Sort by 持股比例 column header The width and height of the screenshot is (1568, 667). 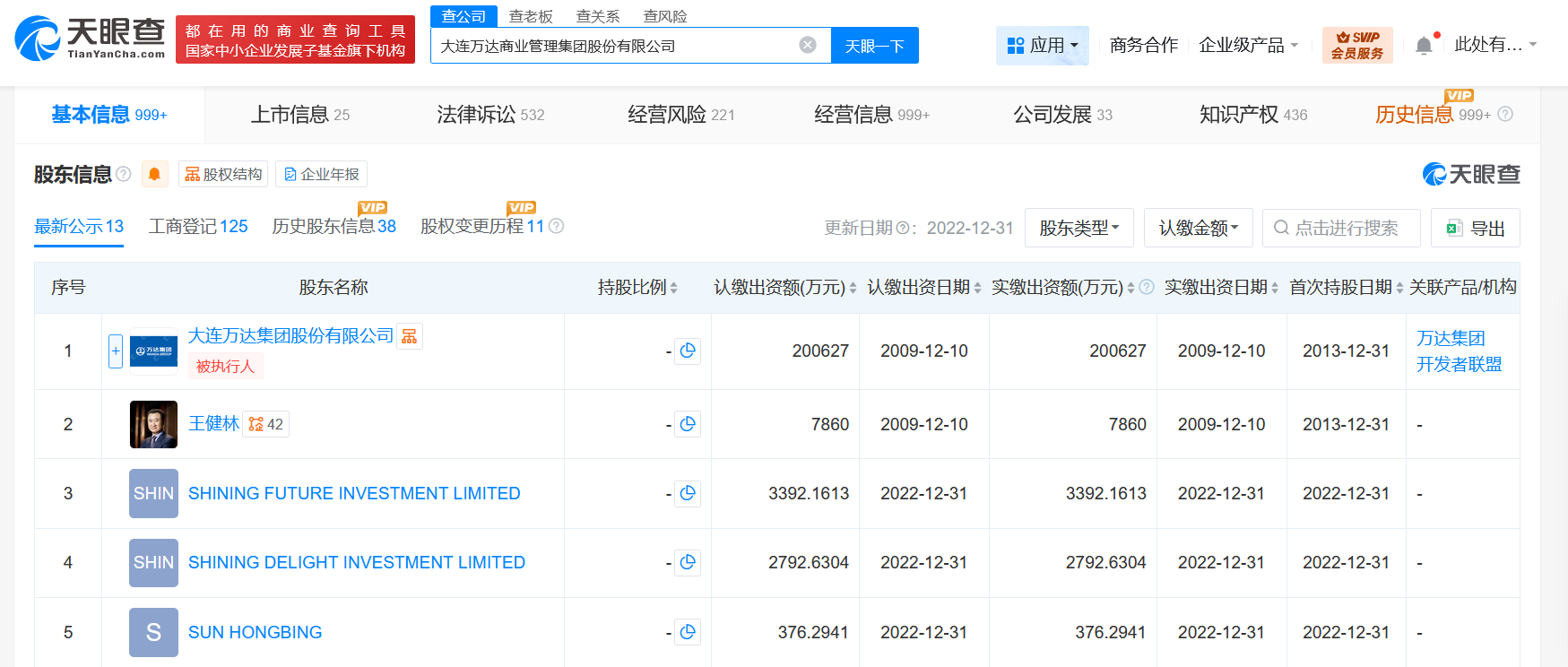click(x=637, y=288)
